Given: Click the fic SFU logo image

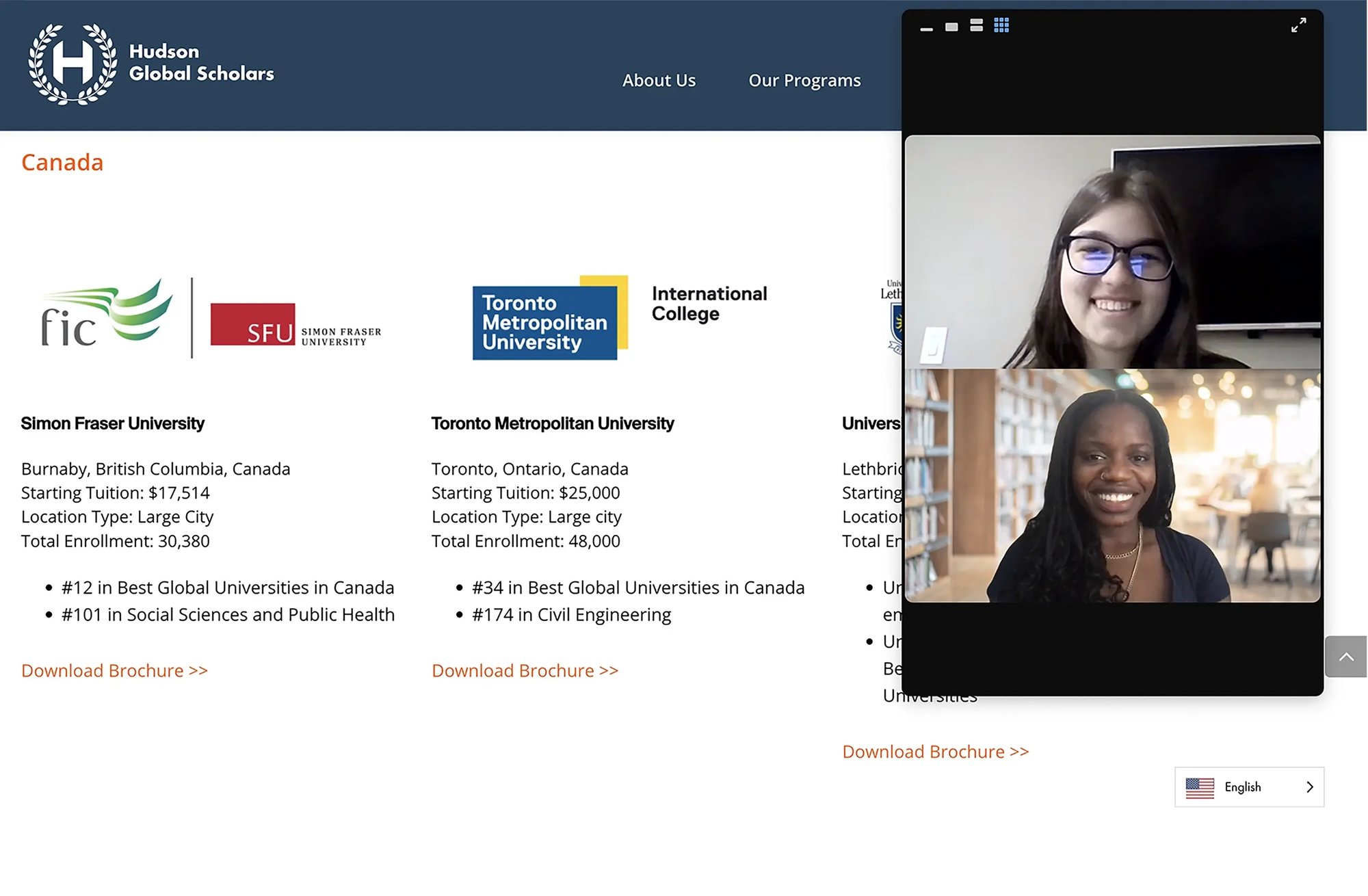Looking at the screenshot, I should pos(211,317).
